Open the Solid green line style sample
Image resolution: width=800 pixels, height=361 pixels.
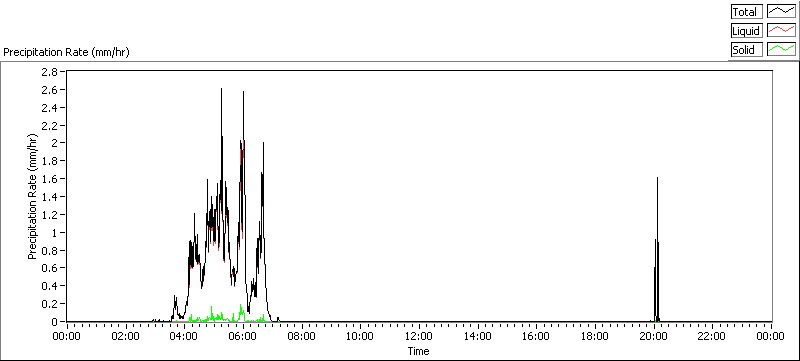click(782, 50)
